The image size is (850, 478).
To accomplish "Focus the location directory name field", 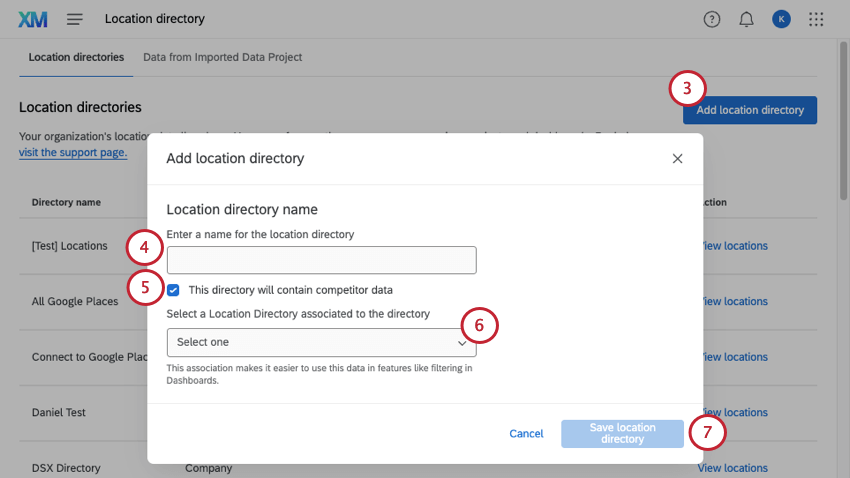I will click(x=321, y=260).
